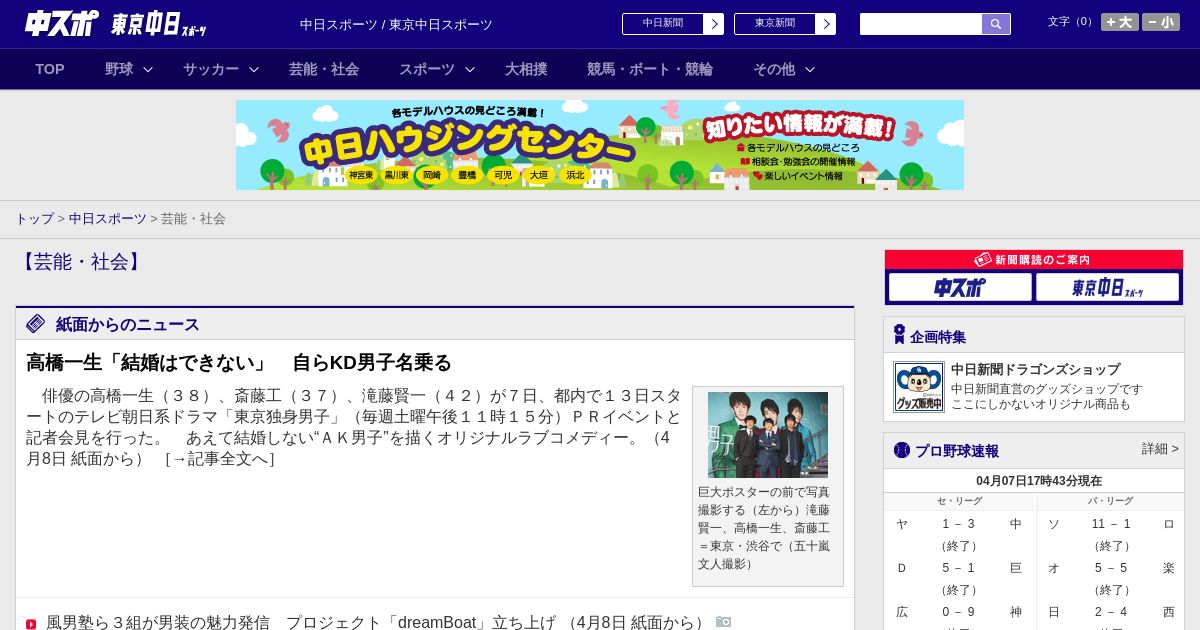Viewport: 1200px width, 630px height.
Task: Click the red bullet before 風男塾 article
Action: (x=31, y=624)
